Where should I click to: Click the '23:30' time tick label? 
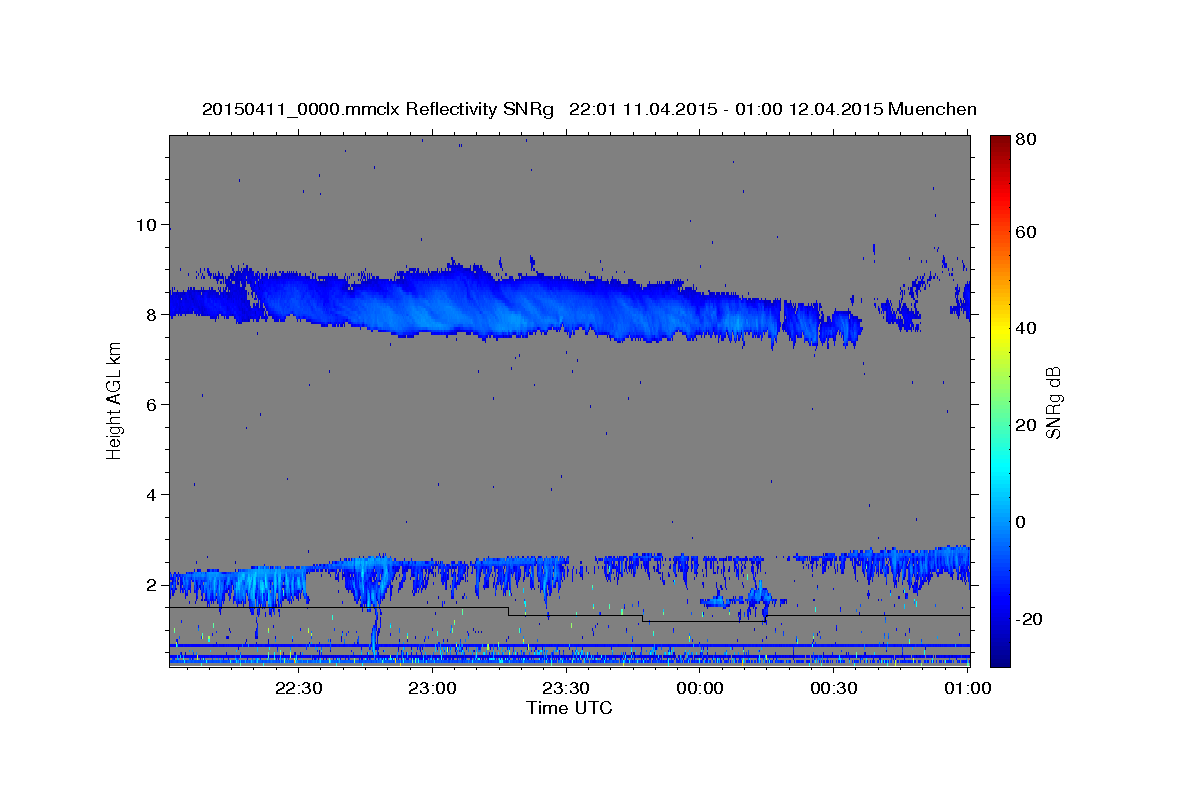pos(566,688)
